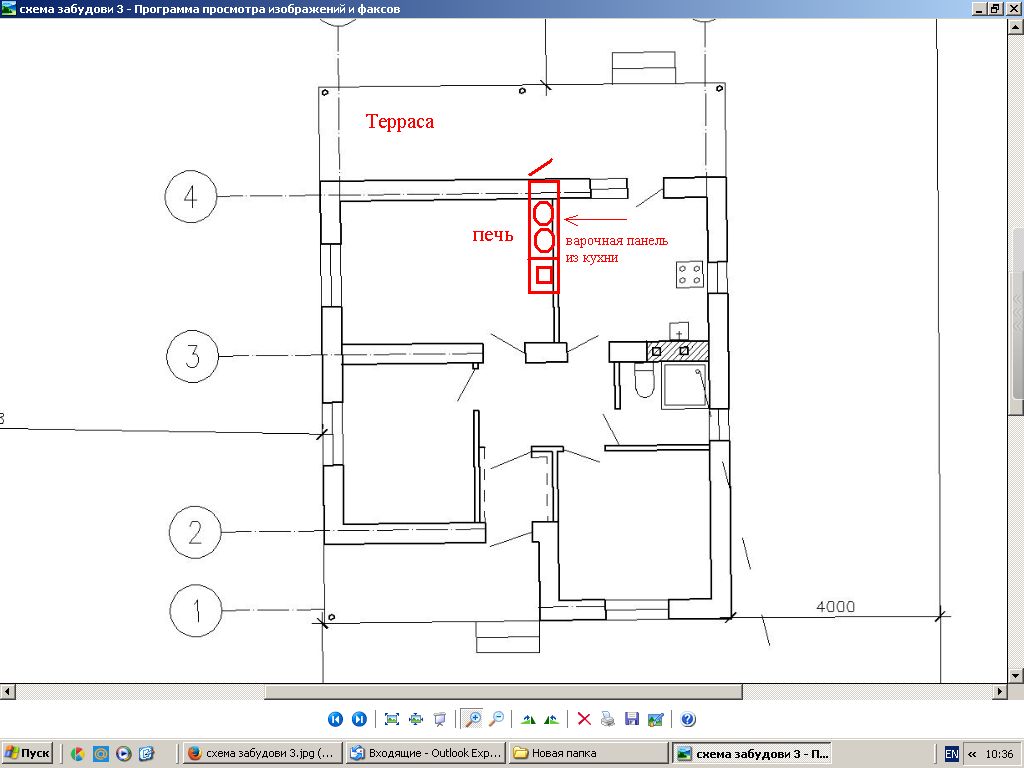Click the horizontal scrollbar right arrow
The image size is (1024, 768).
[x=1000, y=691]
